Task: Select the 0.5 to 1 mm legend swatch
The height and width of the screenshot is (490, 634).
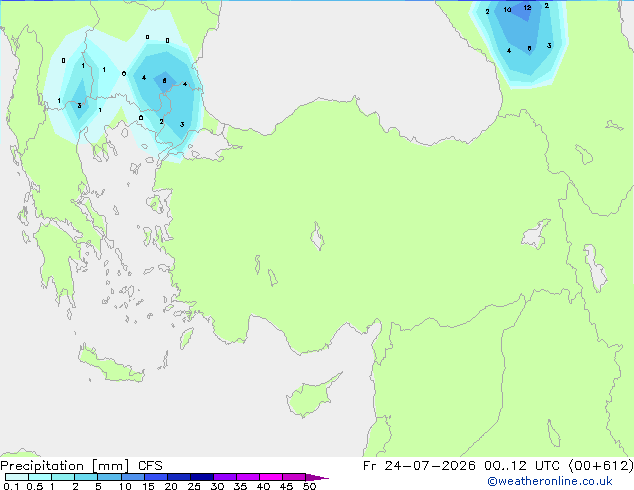Action: [40, 477]
